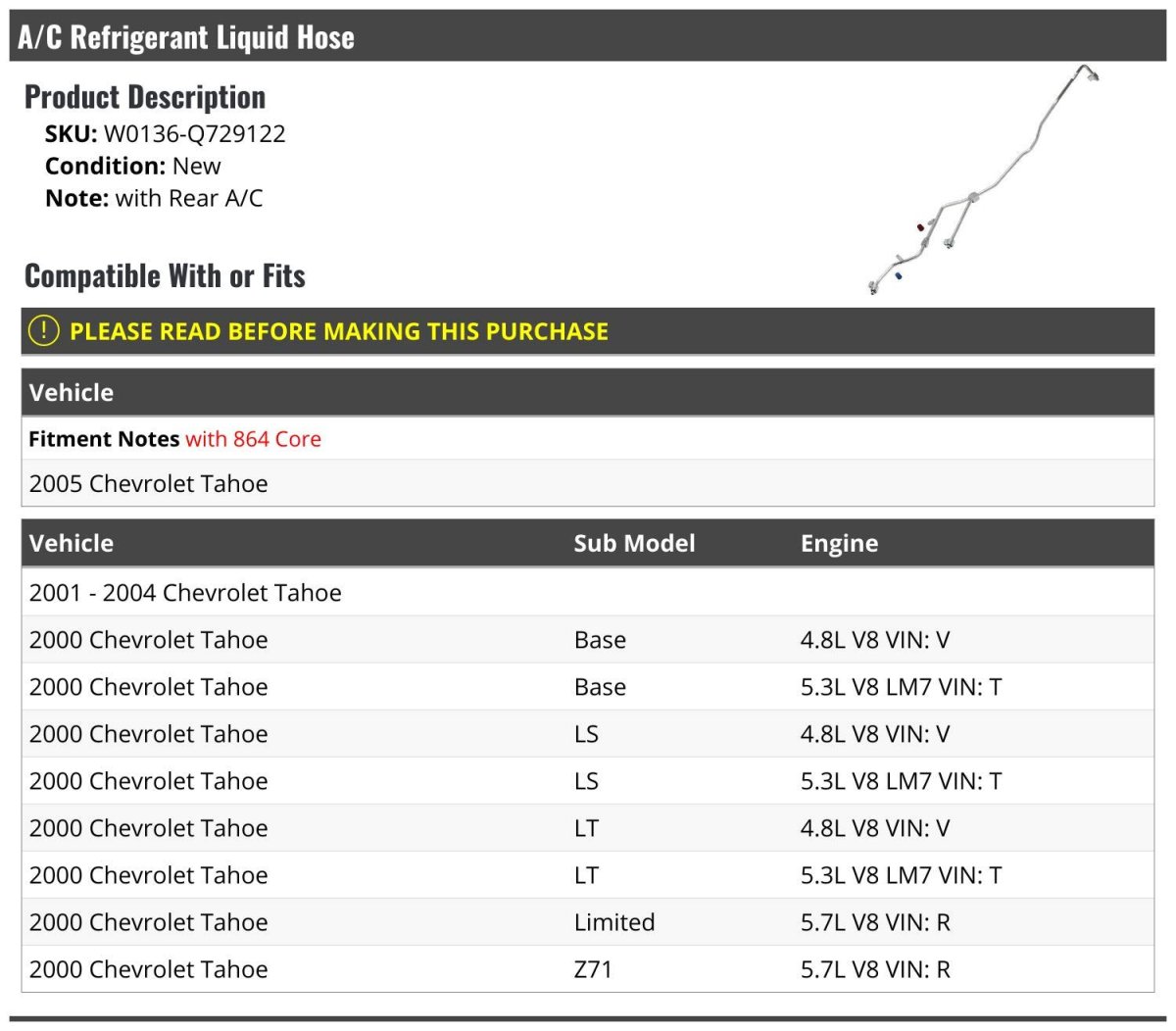1176x1031 pixels.
Task: Open the A/C hose product image
Action: click(x=983, y=181)
